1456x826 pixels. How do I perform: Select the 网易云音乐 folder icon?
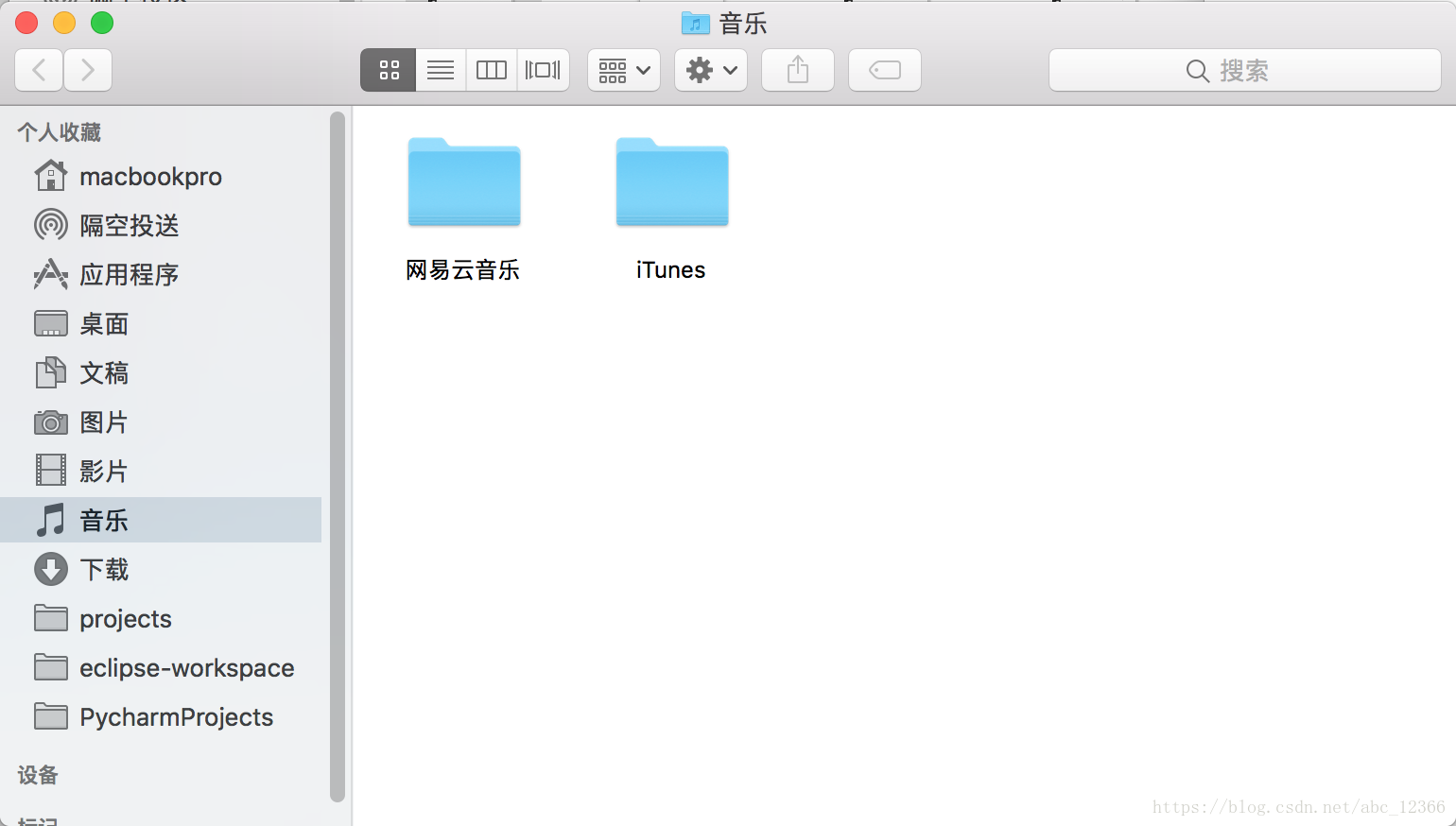[x=464, y=182]
